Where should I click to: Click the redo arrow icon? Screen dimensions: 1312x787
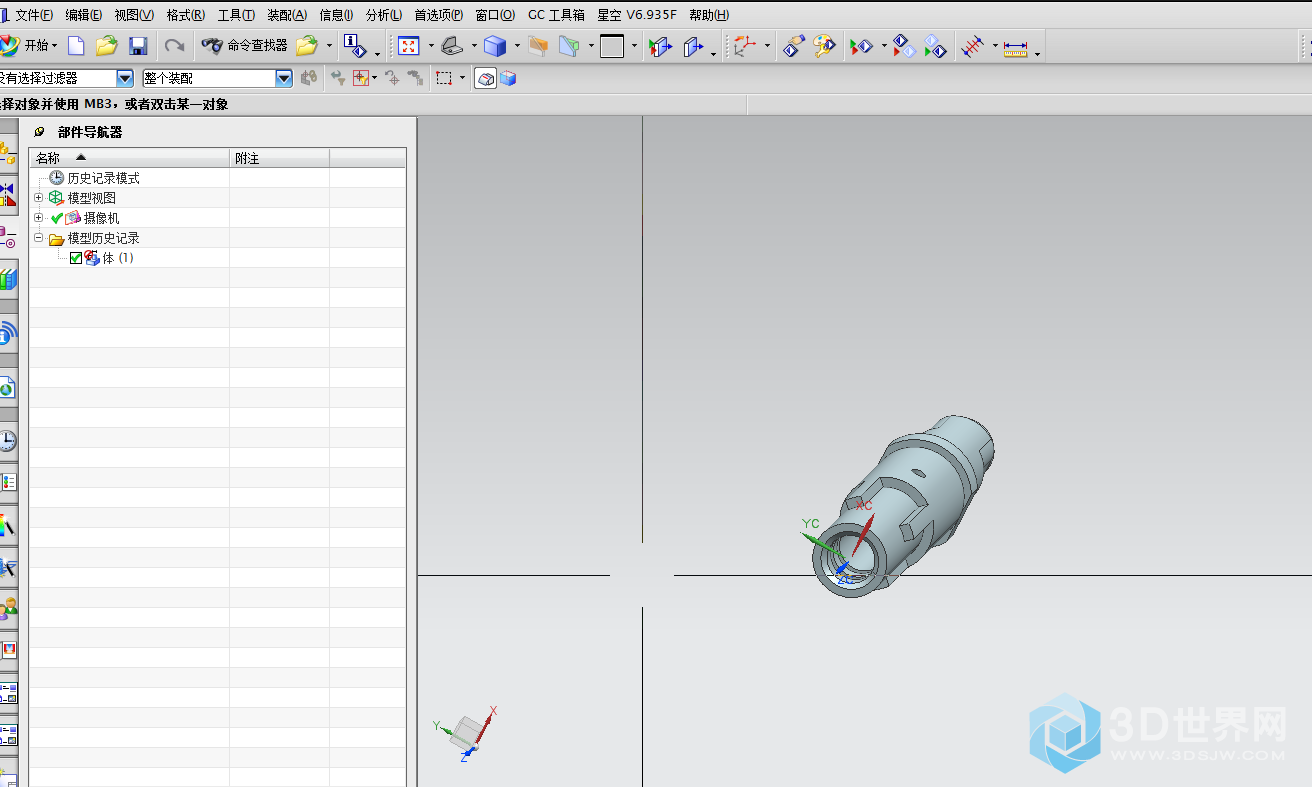point(174,45)
